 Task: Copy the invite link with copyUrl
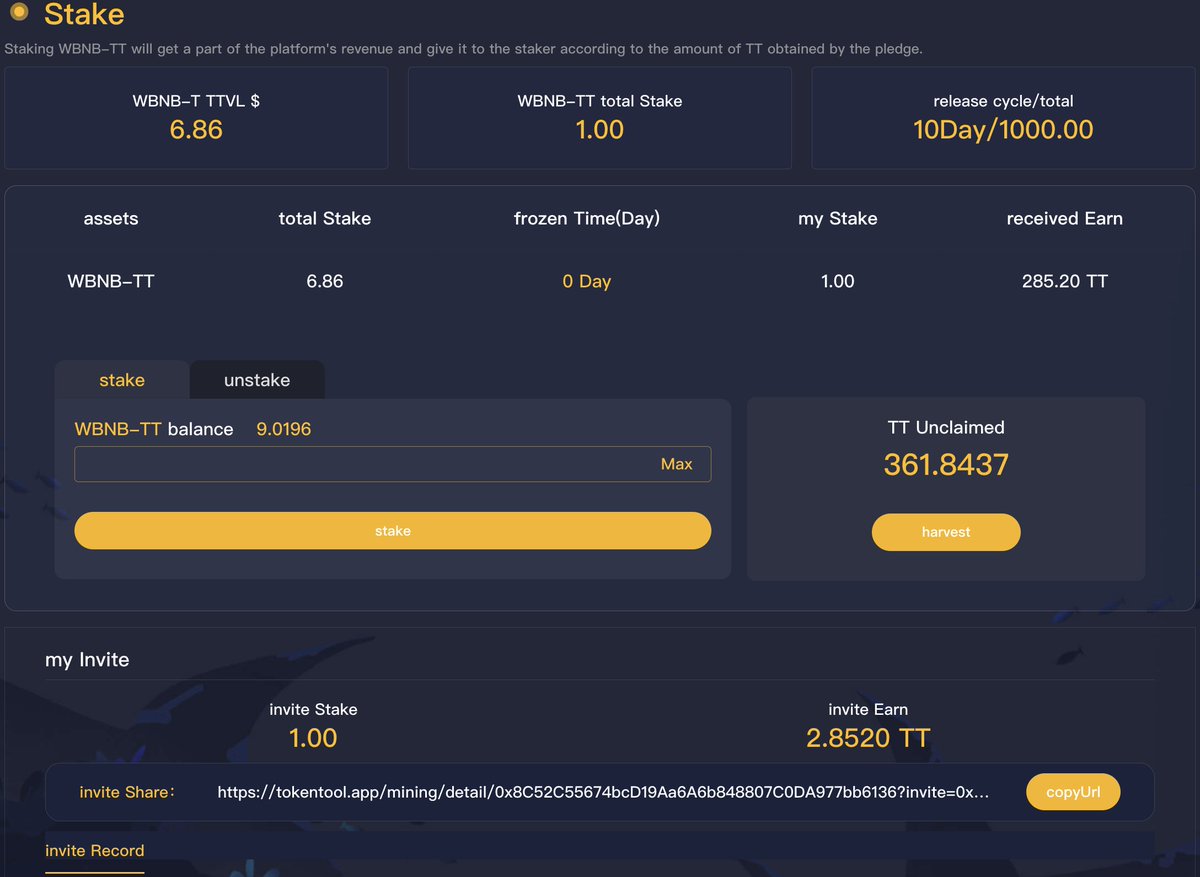pyautogui.click(x=1073, y=792)
